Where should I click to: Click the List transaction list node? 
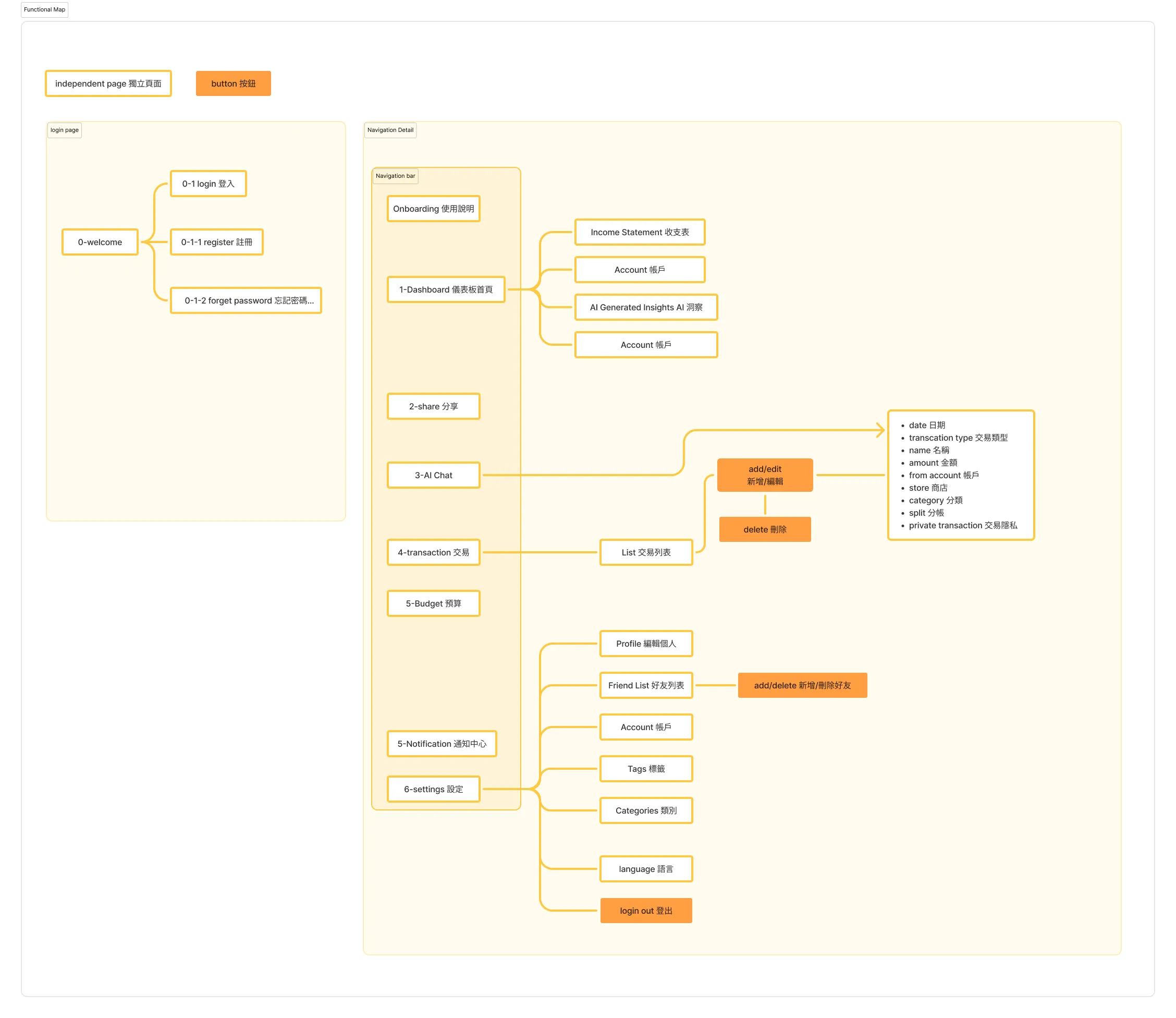(x=646, y=552)
